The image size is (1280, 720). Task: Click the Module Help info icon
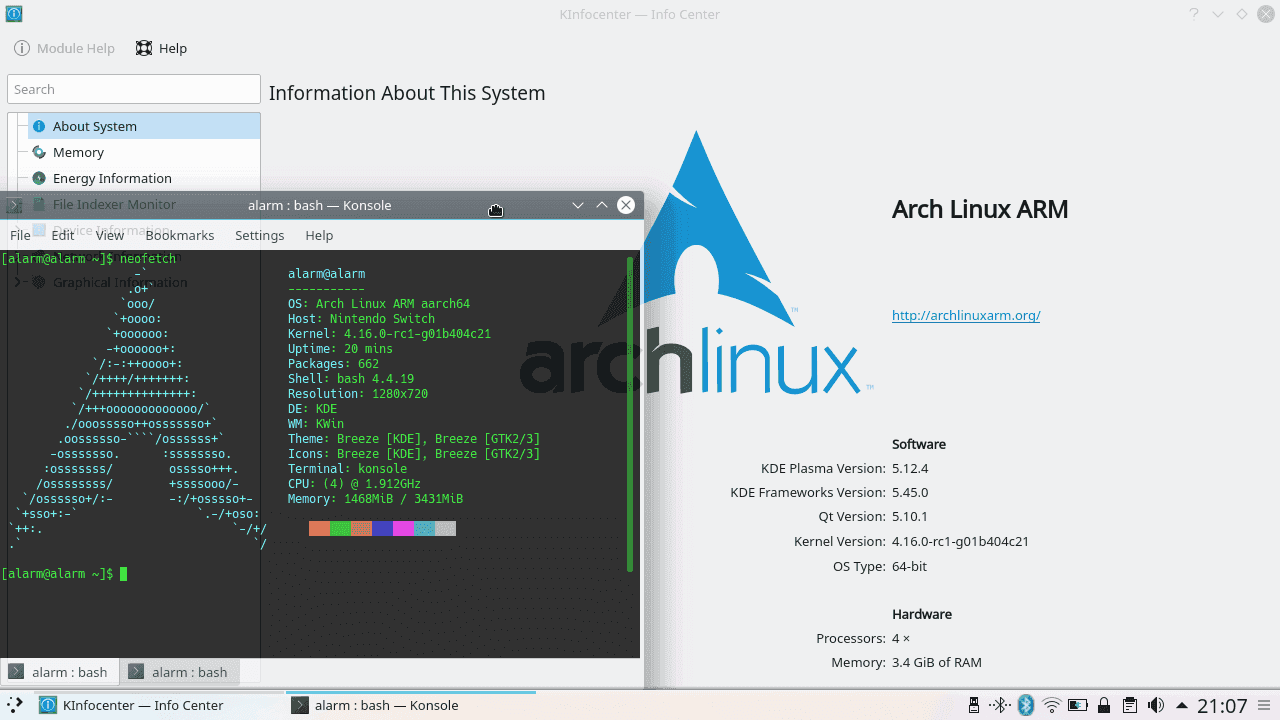coord(22,48)
